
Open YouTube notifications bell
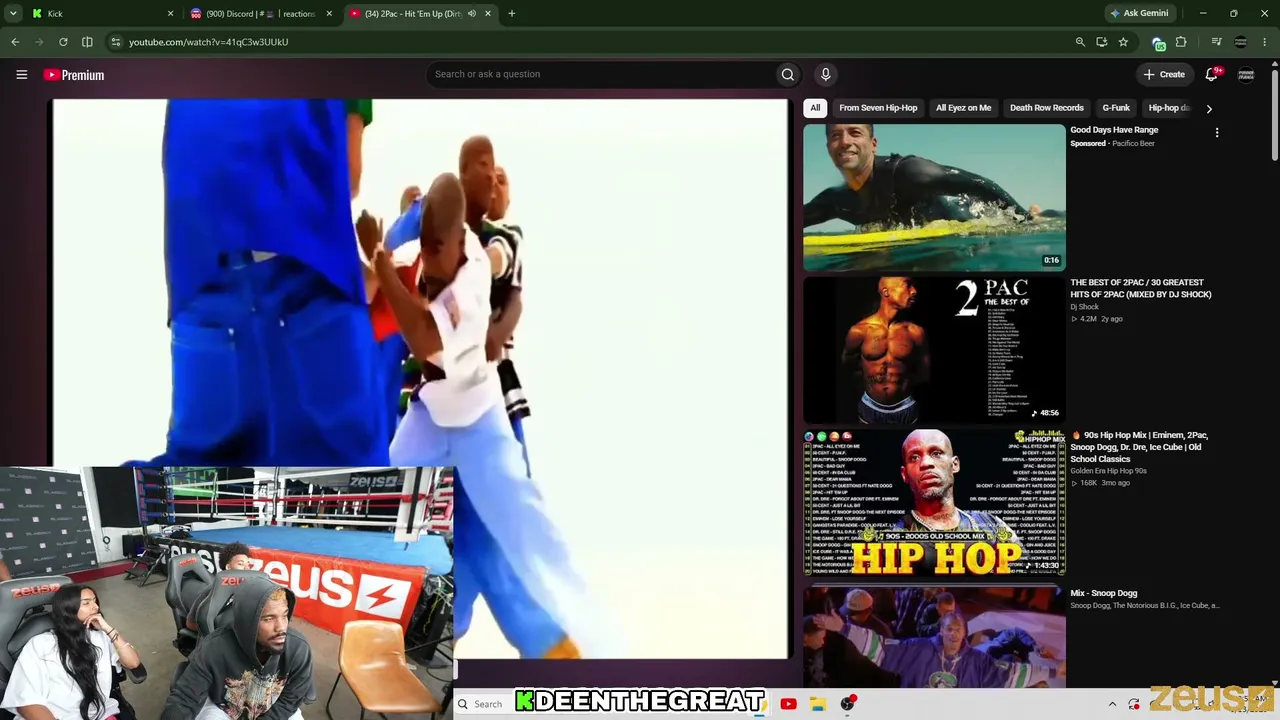[1212, 74]
